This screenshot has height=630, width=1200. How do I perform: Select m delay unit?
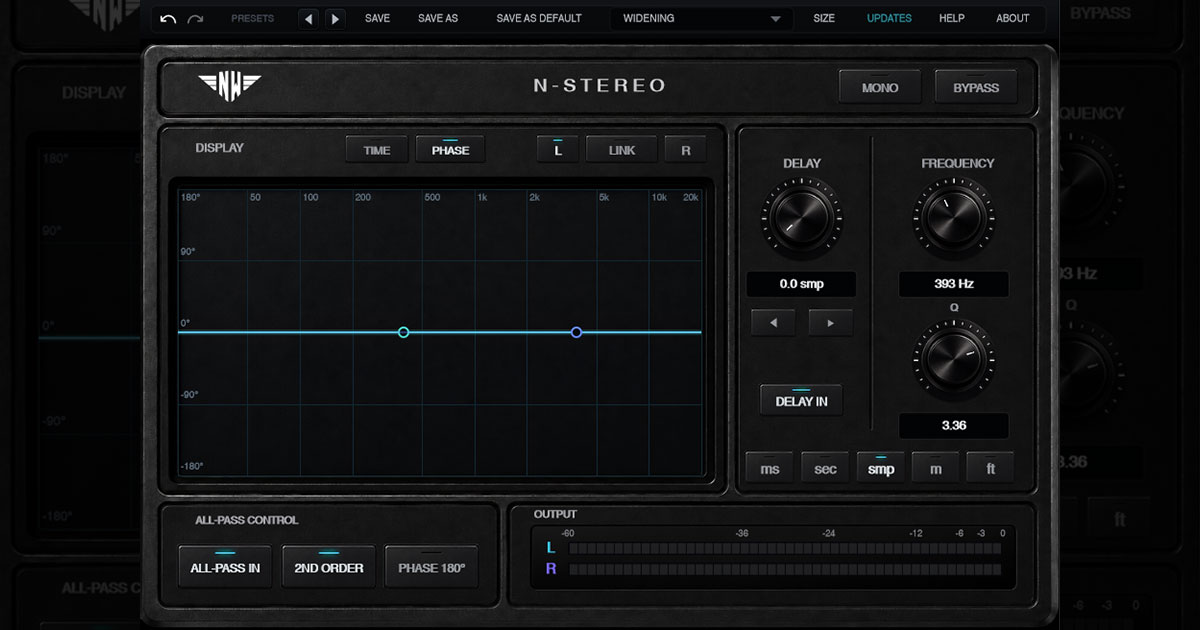pos(935,468)
